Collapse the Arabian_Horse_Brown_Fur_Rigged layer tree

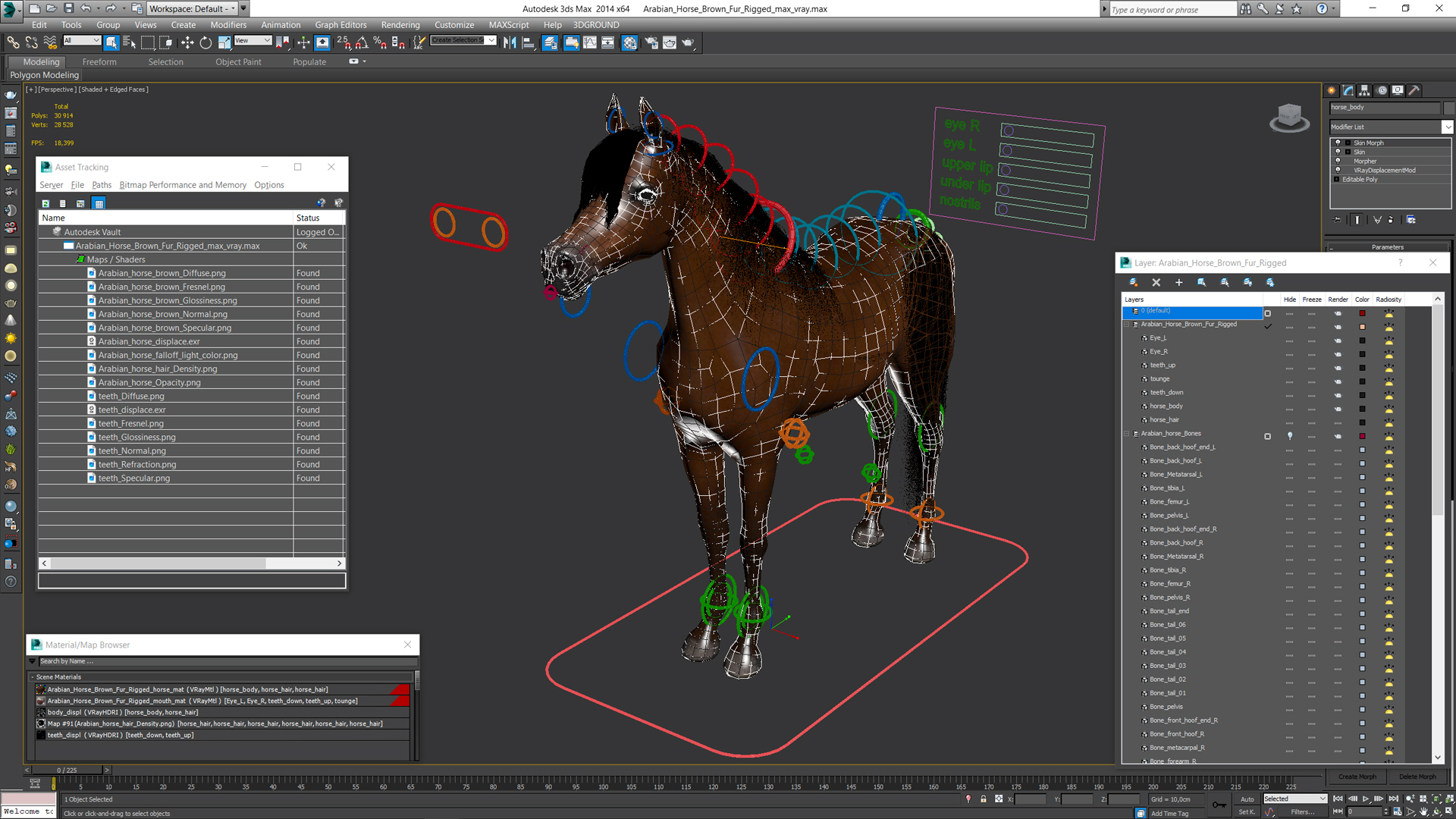pos(1126,325)
